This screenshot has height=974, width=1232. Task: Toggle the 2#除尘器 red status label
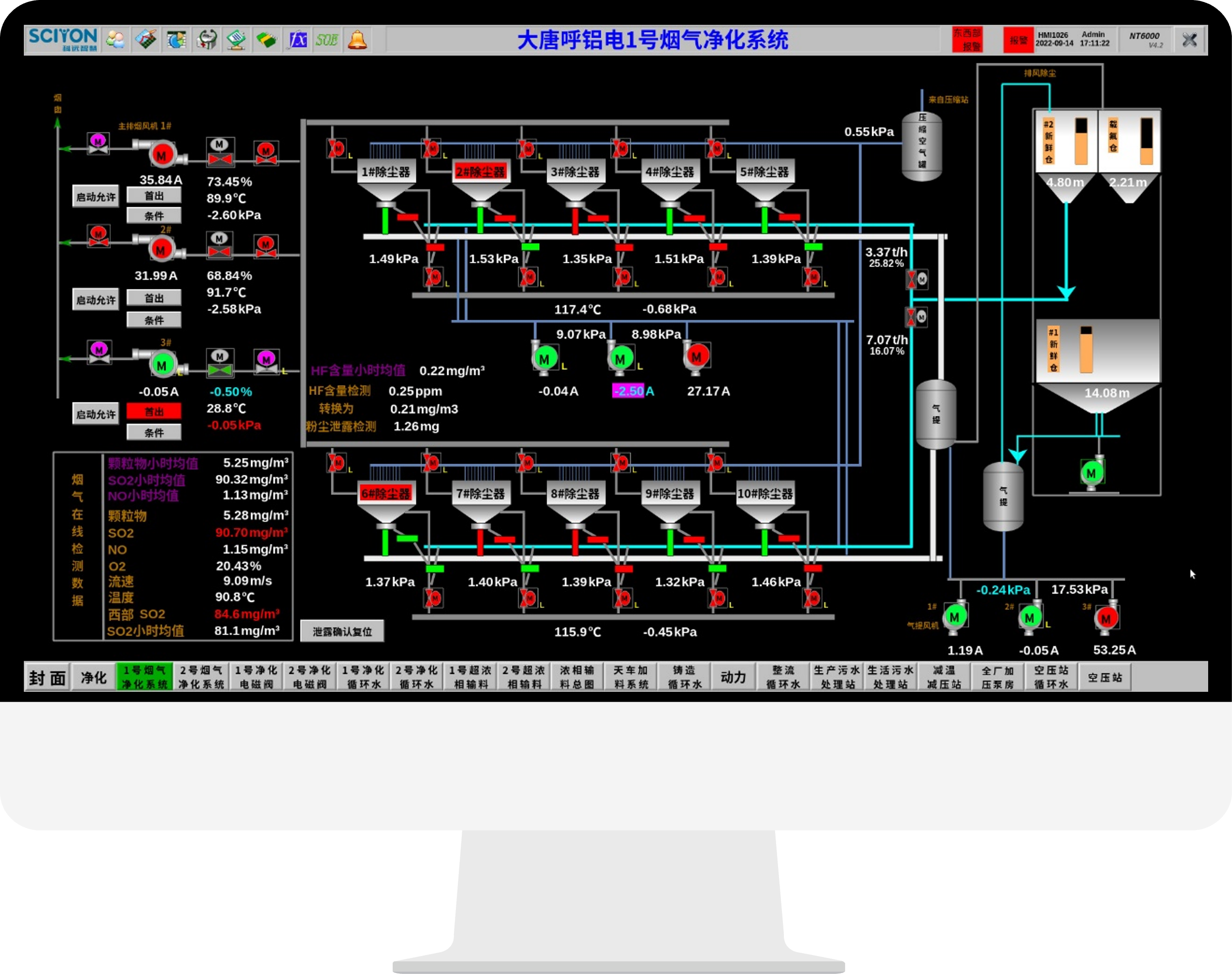(x=480, y=172)
